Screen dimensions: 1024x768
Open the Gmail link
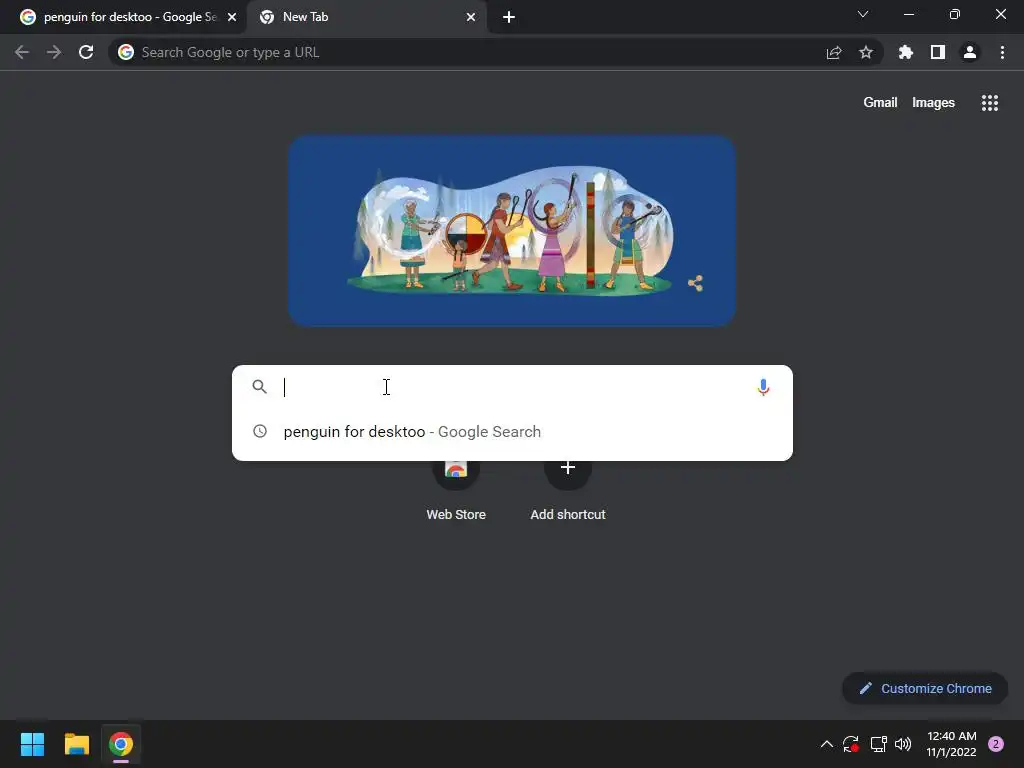(880, 103)
